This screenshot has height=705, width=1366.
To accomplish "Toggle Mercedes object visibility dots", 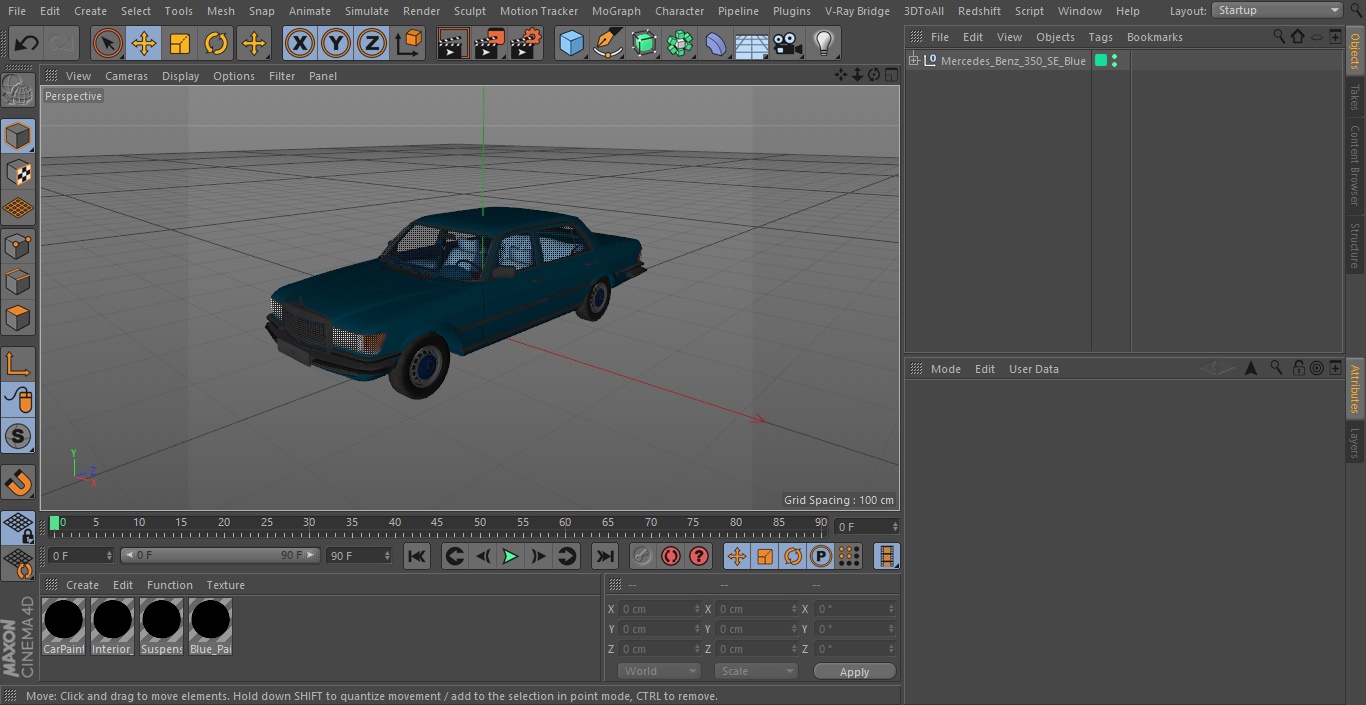I will coord(1115,61).
